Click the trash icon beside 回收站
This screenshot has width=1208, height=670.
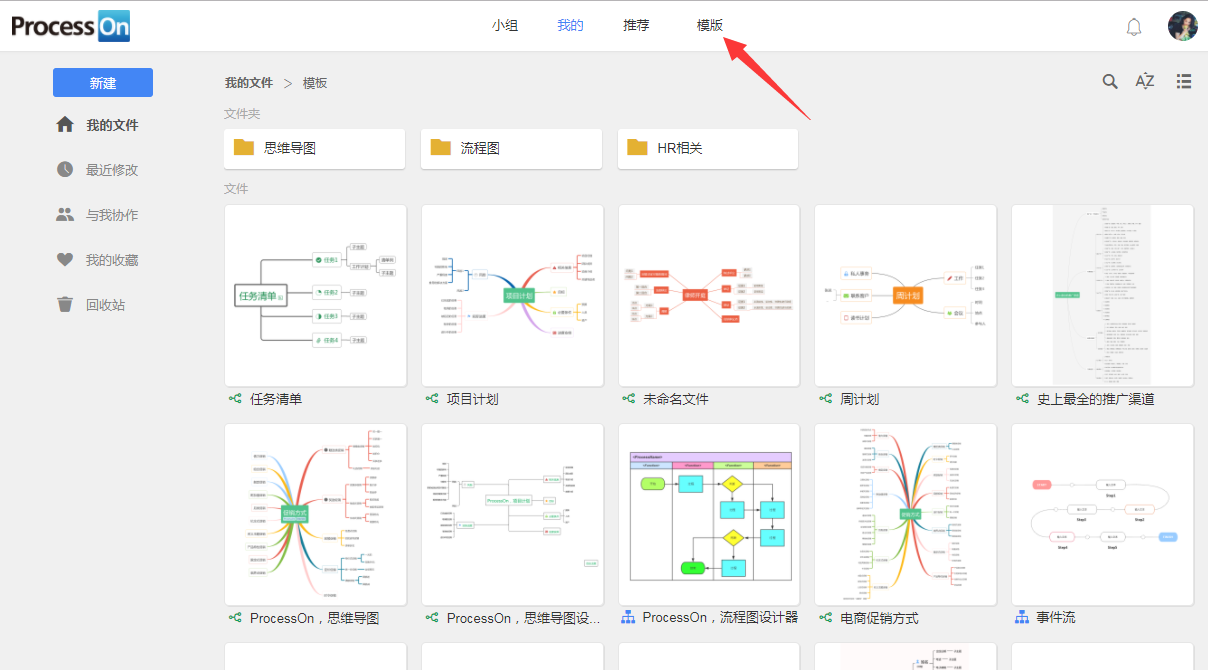pyautogui.click(x=65, y=305)
